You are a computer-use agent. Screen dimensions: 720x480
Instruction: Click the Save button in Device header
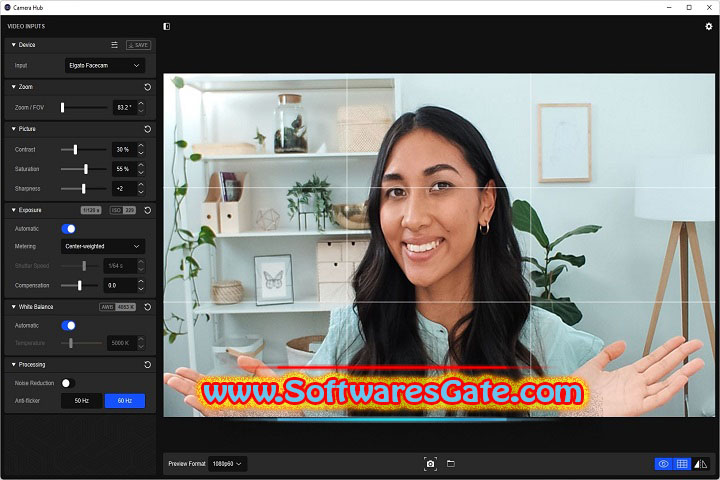(138, 45)
